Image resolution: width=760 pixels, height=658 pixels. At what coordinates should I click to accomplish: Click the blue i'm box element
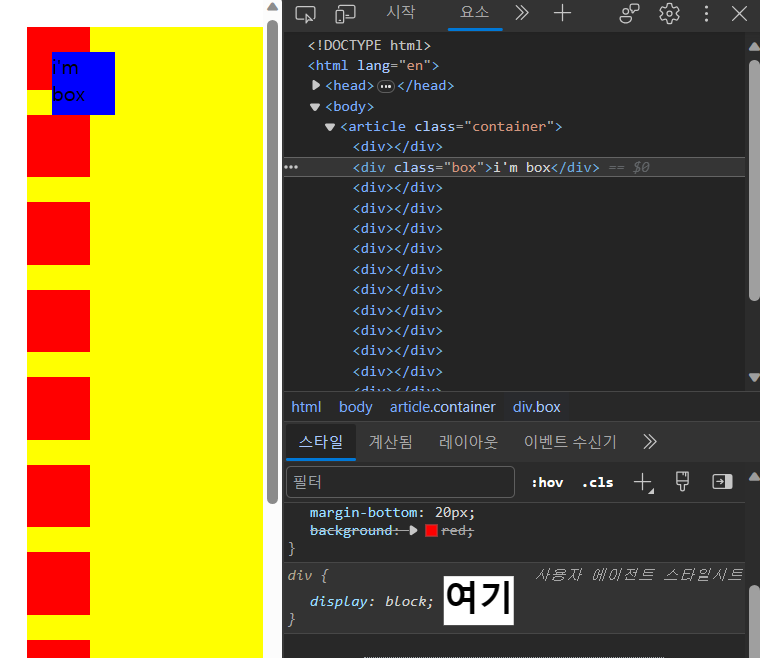pyautogui.click(x=83, y=83)
